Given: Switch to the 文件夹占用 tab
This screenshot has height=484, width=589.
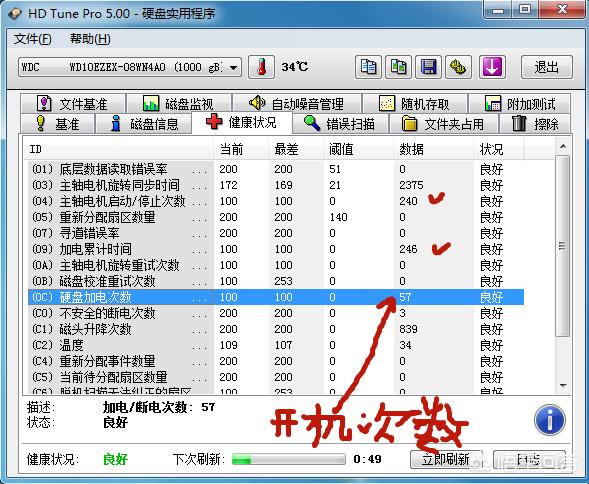Looking at the screenshot, I should coord(444,124).
